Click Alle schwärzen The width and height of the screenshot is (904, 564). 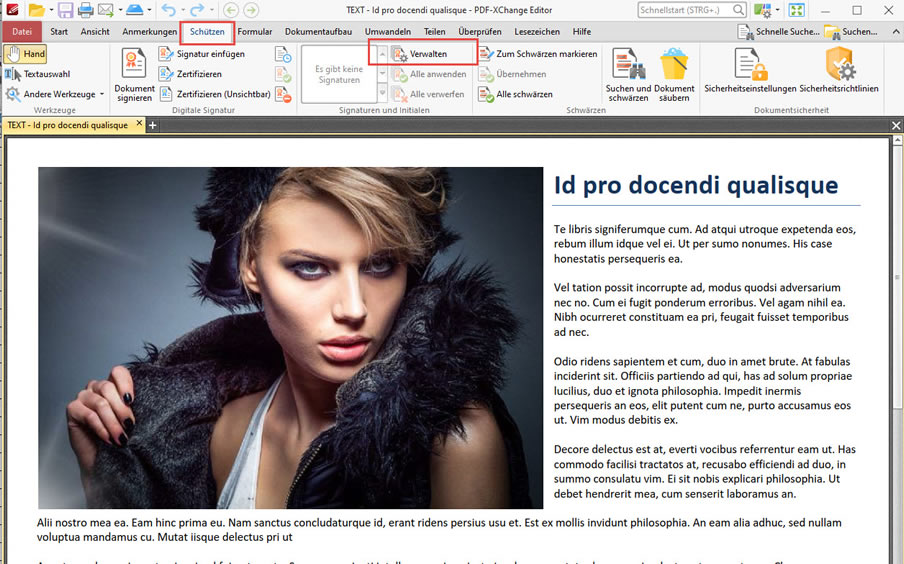pos(515,93)
